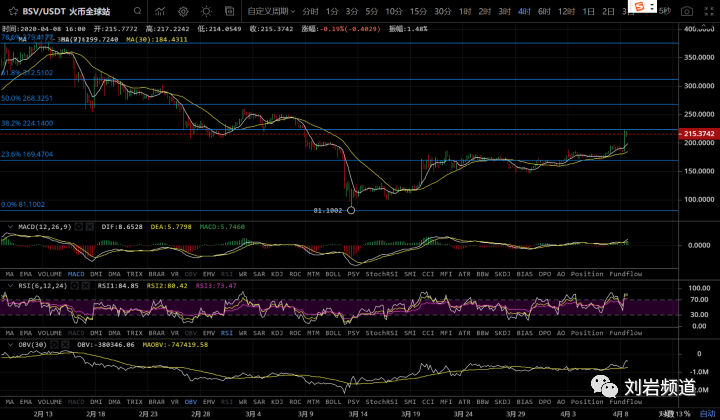Image resolution: width=720 pixels, height=420 pixels.
Task: Collapse the OBV panel chevron
Action: click(x=10, y=344)
